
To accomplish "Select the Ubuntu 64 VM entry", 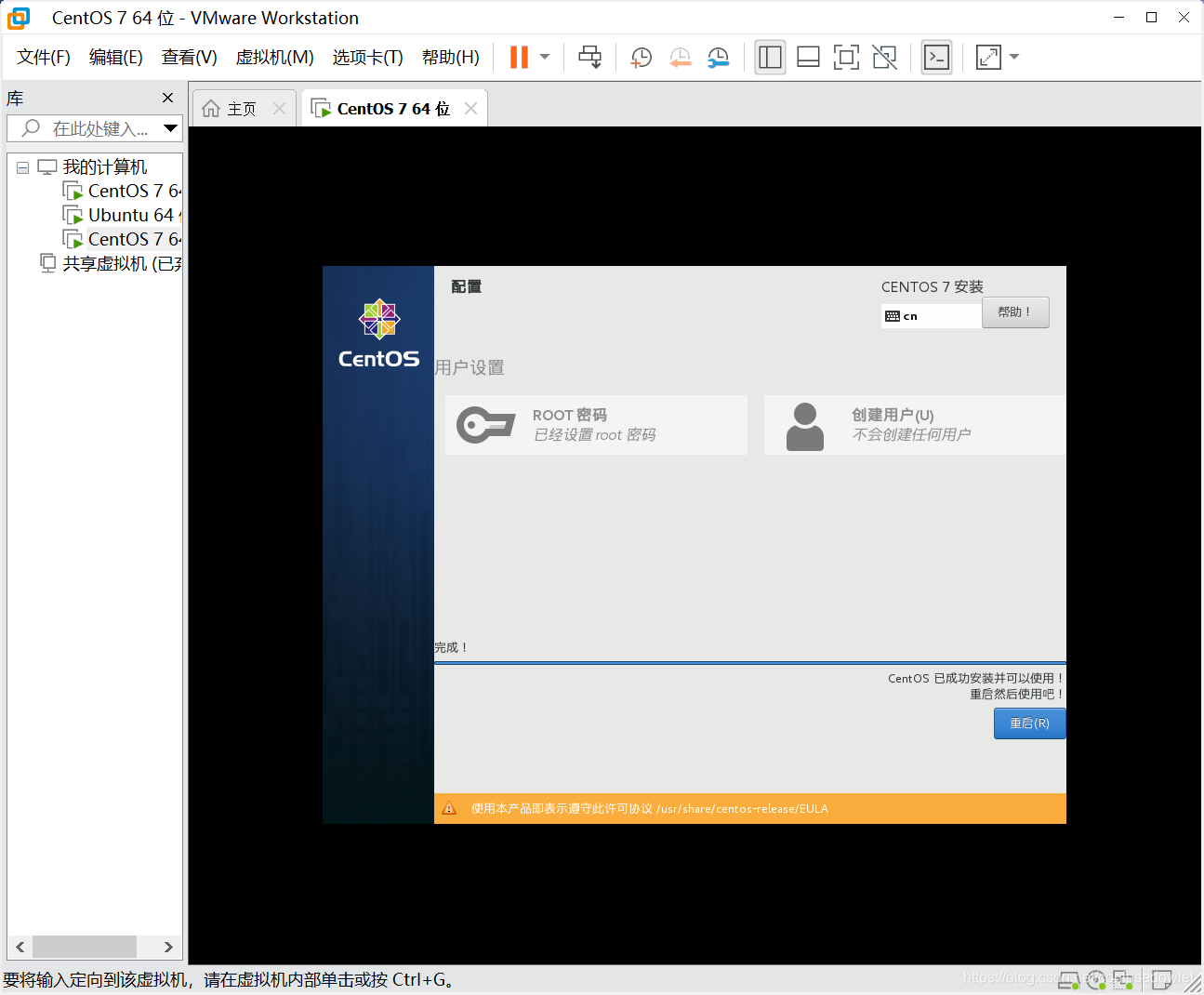I will (134, 216).
